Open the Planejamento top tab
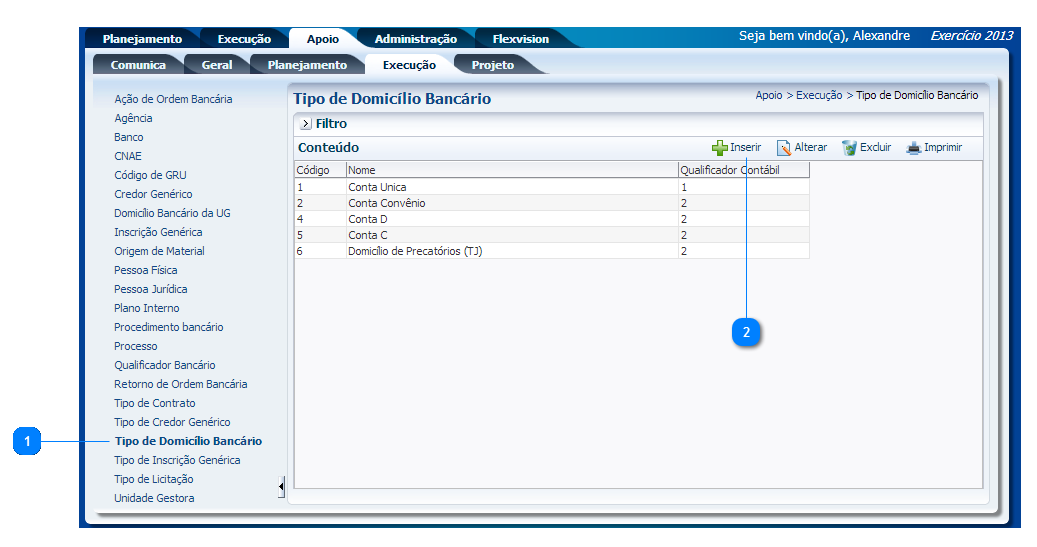1037x547 pixels. click(x=142, y=39)
